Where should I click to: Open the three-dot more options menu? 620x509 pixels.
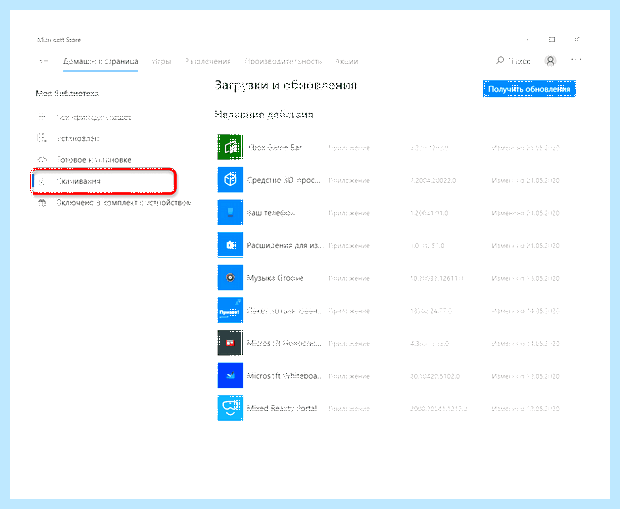576,61
